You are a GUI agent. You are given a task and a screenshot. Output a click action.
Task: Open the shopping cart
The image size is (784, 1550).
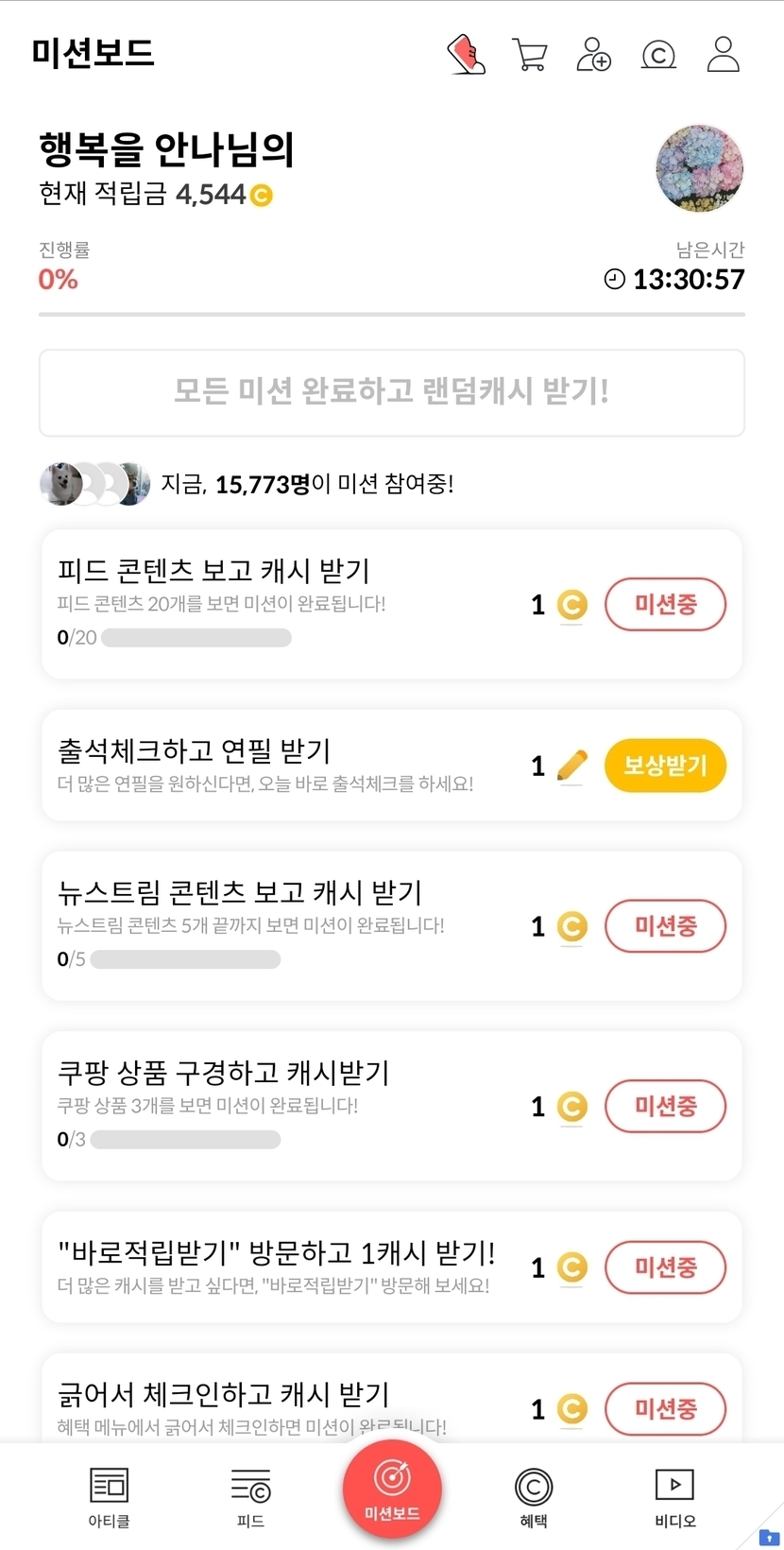click(x=530, y=55)
